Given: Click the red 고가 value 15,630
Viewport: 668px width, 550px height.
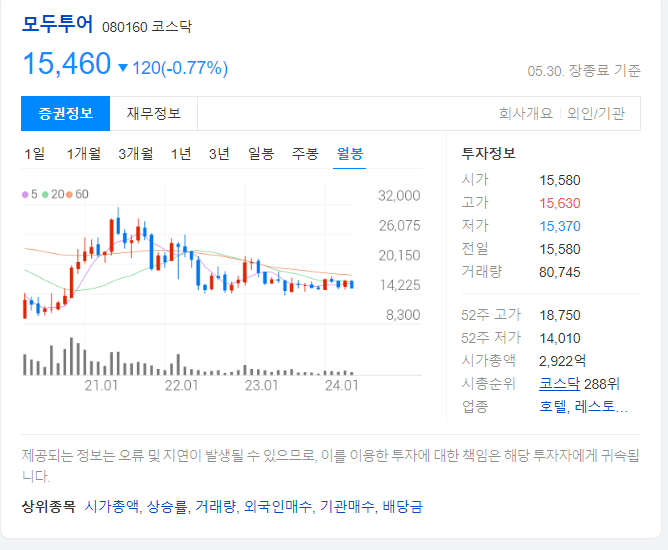Looking at the screenshot, I should pyautogui.click(x=560, y=203).
